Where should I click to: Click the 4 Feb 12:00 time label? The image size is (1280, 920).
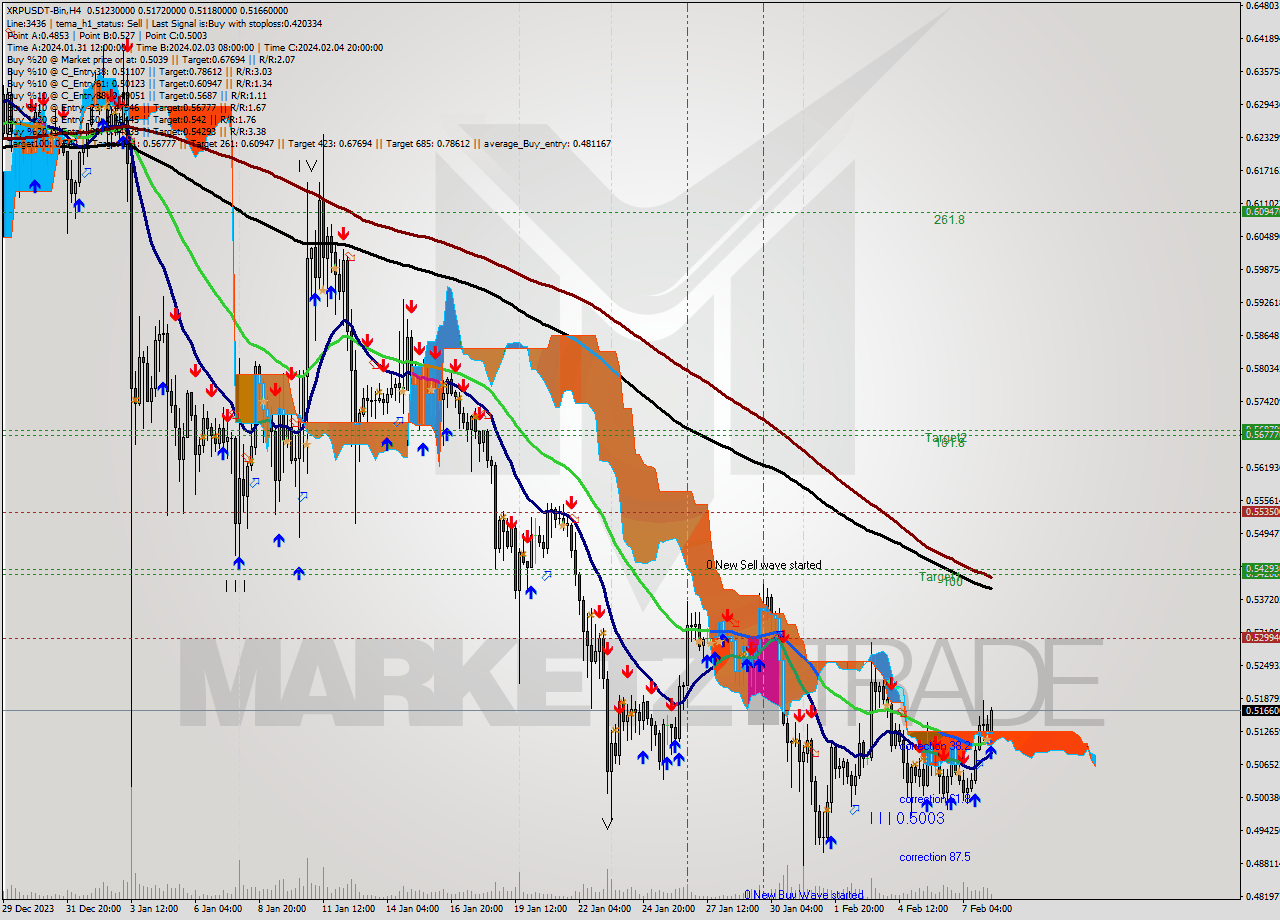pyautogui.click(x=923, y=909)
